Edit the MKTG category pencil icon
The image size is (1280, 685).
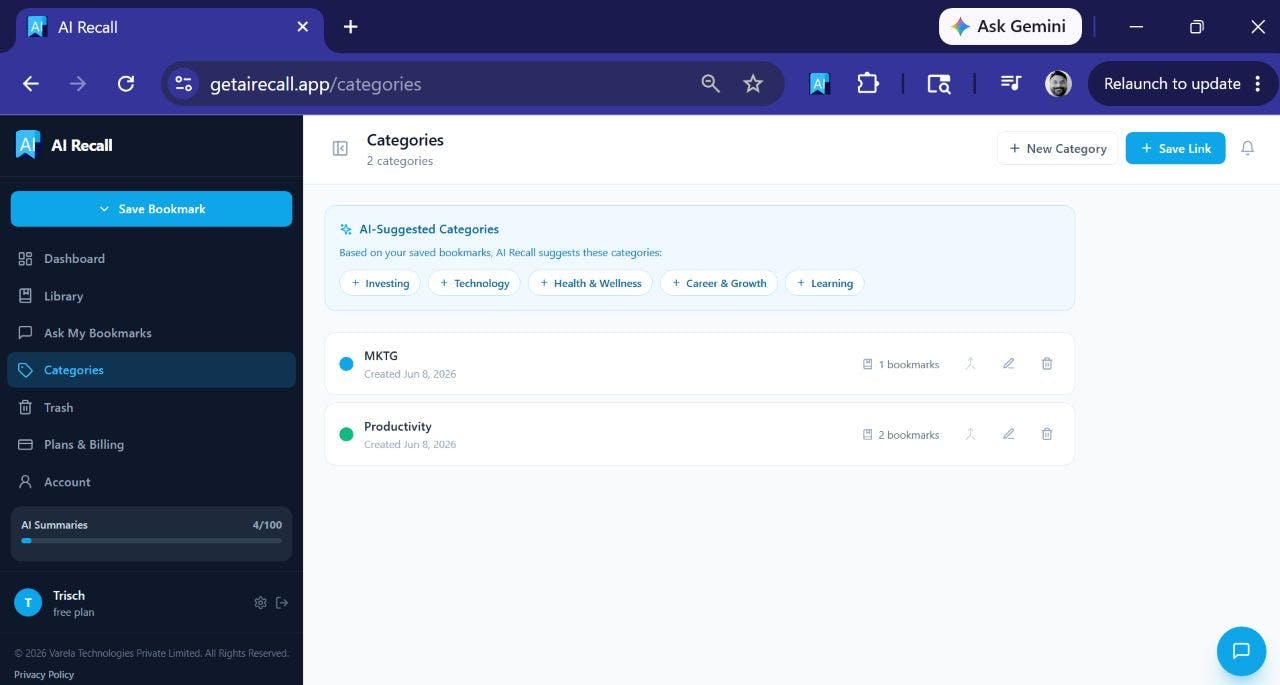(x=1008, y=364)
